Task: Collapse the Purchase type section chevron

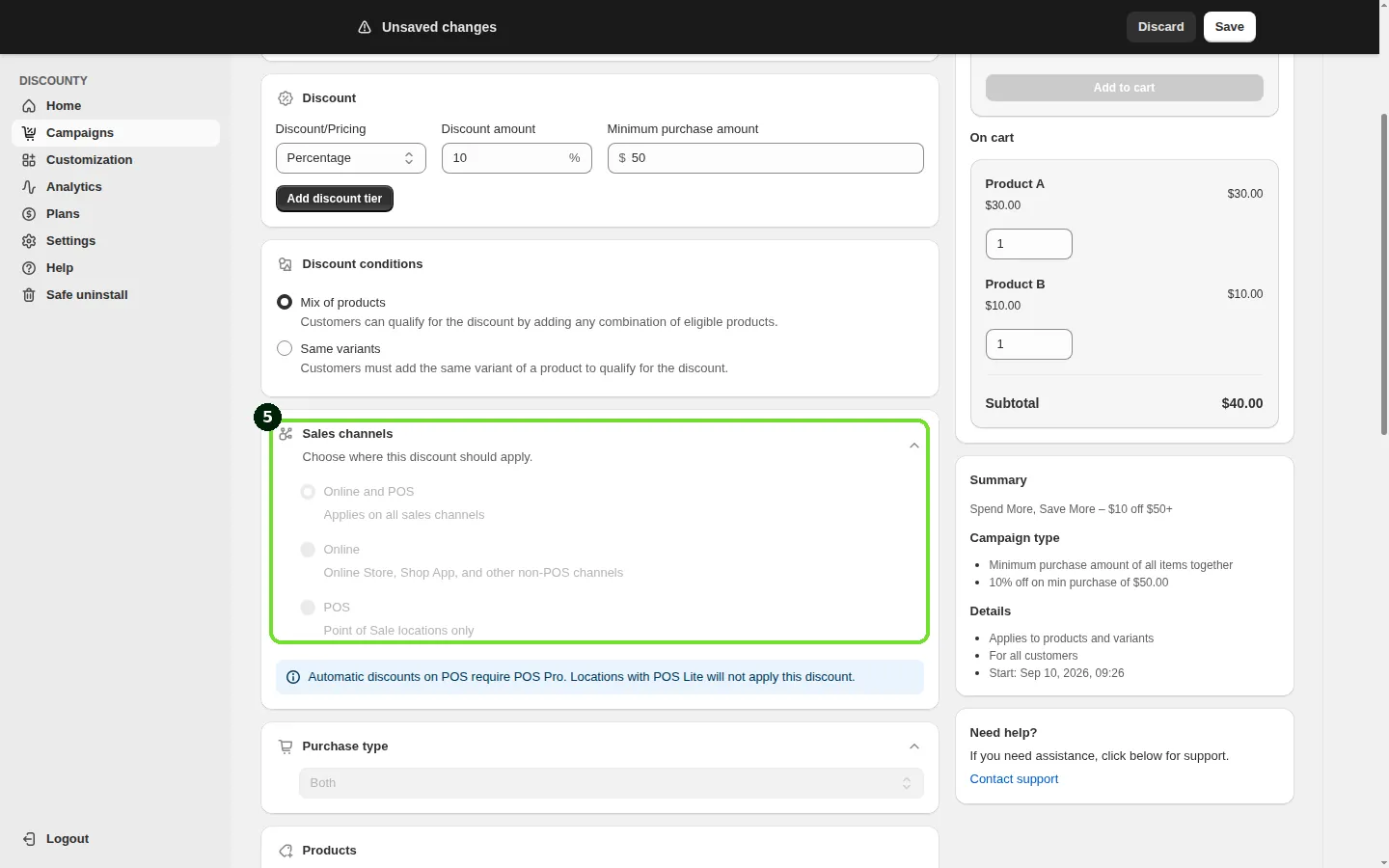Action: 914,746
